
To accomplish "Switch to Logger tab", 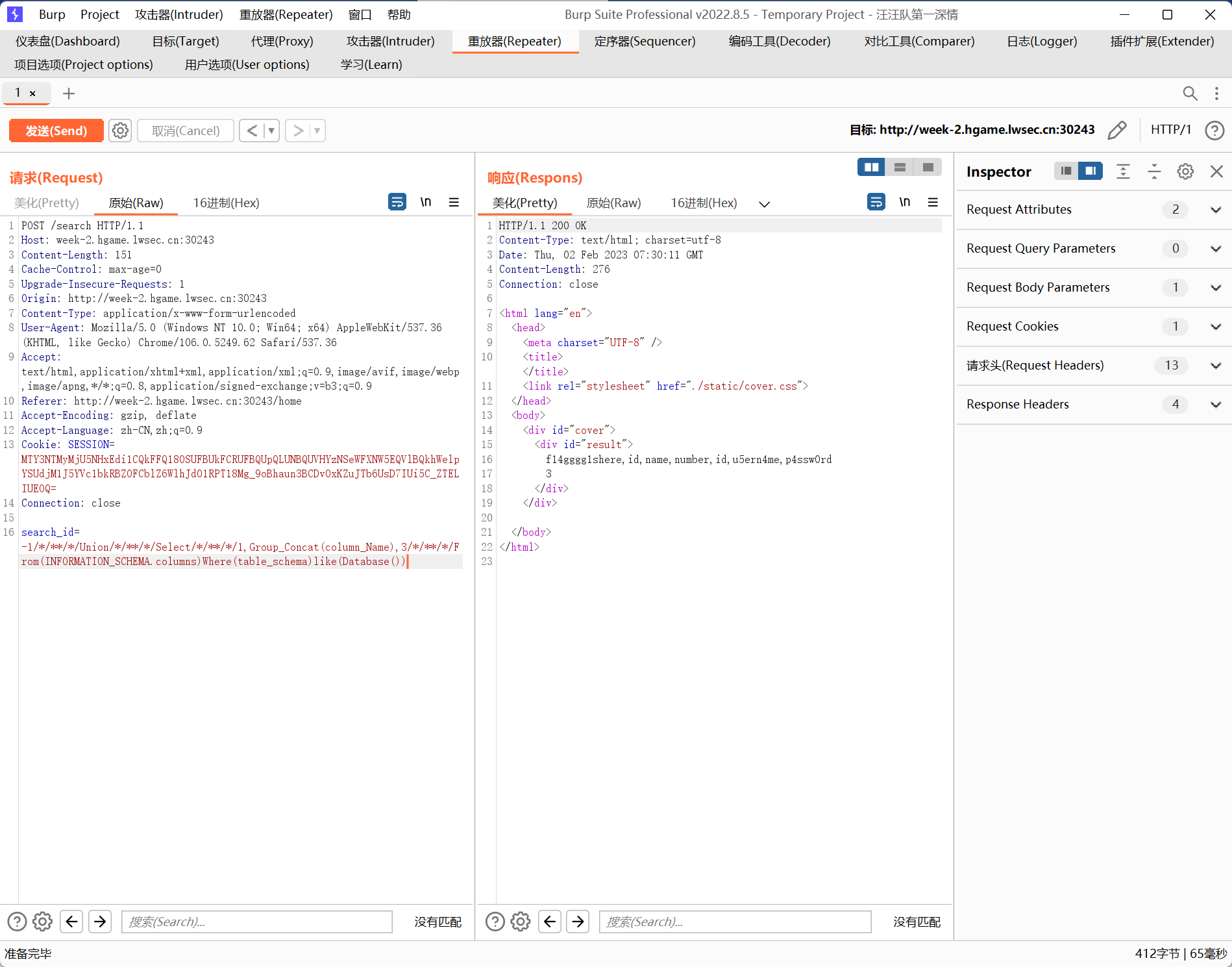I will pos(1042,41).
